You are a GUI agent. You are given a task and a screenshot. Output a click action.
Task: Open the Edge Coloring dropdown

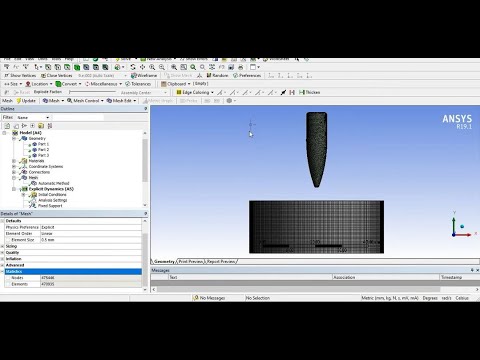195,92
